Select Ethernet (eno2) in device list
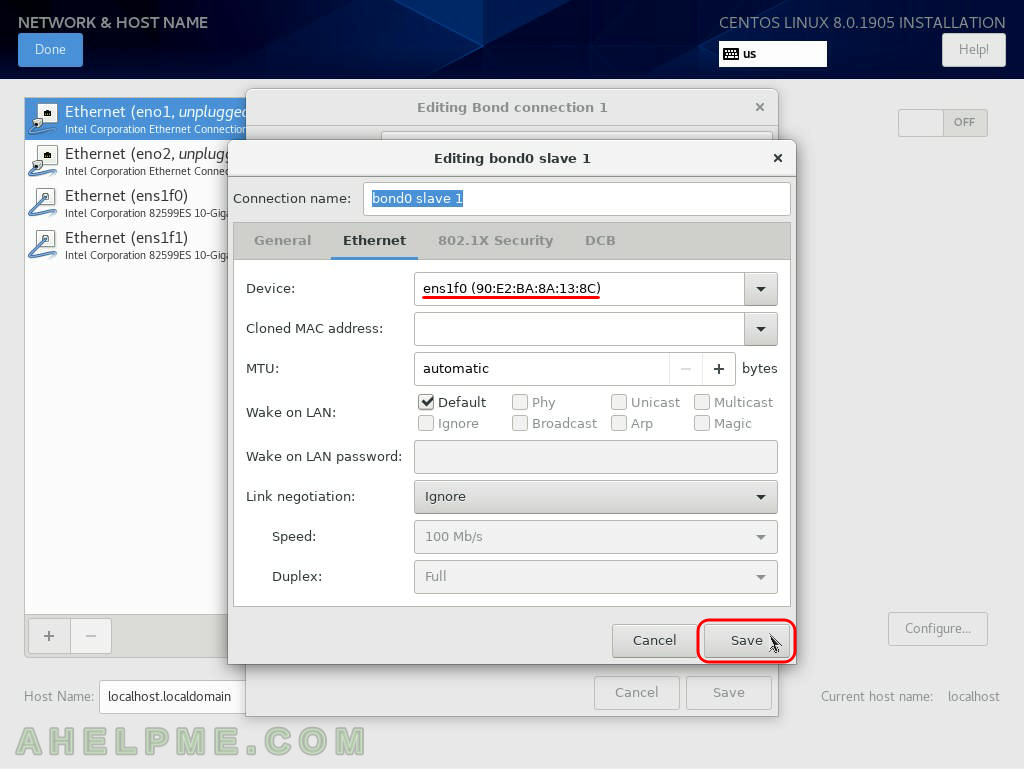The image size is (1024, 769). click(x=127, y=161)
